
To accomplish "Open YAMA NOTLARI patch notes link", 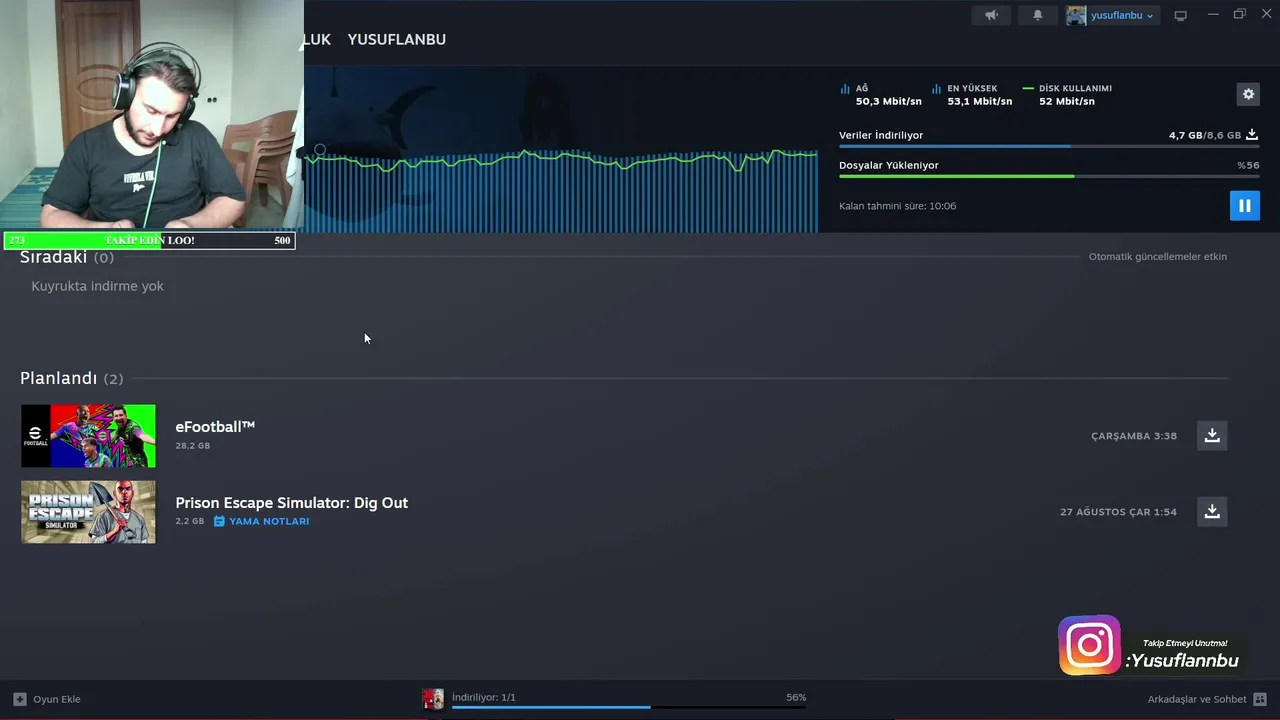I will [x=269, y=521].
